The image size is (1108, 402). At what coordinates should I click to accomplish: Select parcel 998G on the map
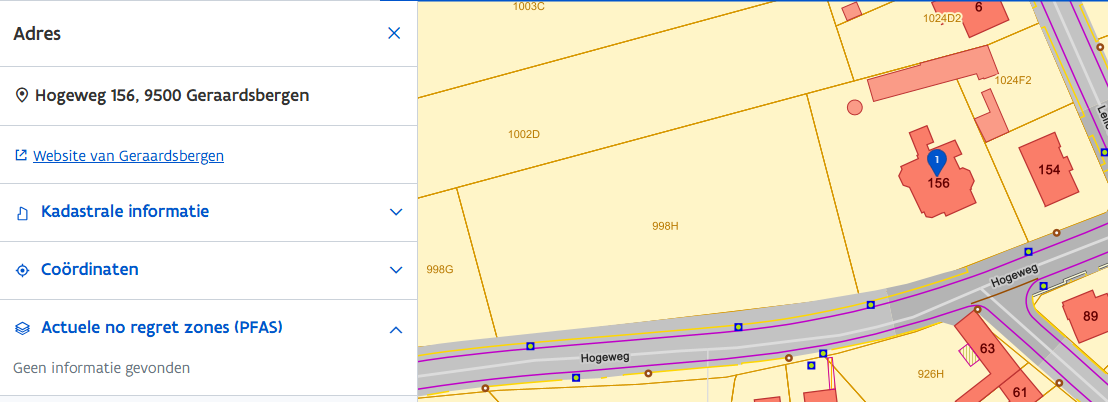click(x=440, y=269)
